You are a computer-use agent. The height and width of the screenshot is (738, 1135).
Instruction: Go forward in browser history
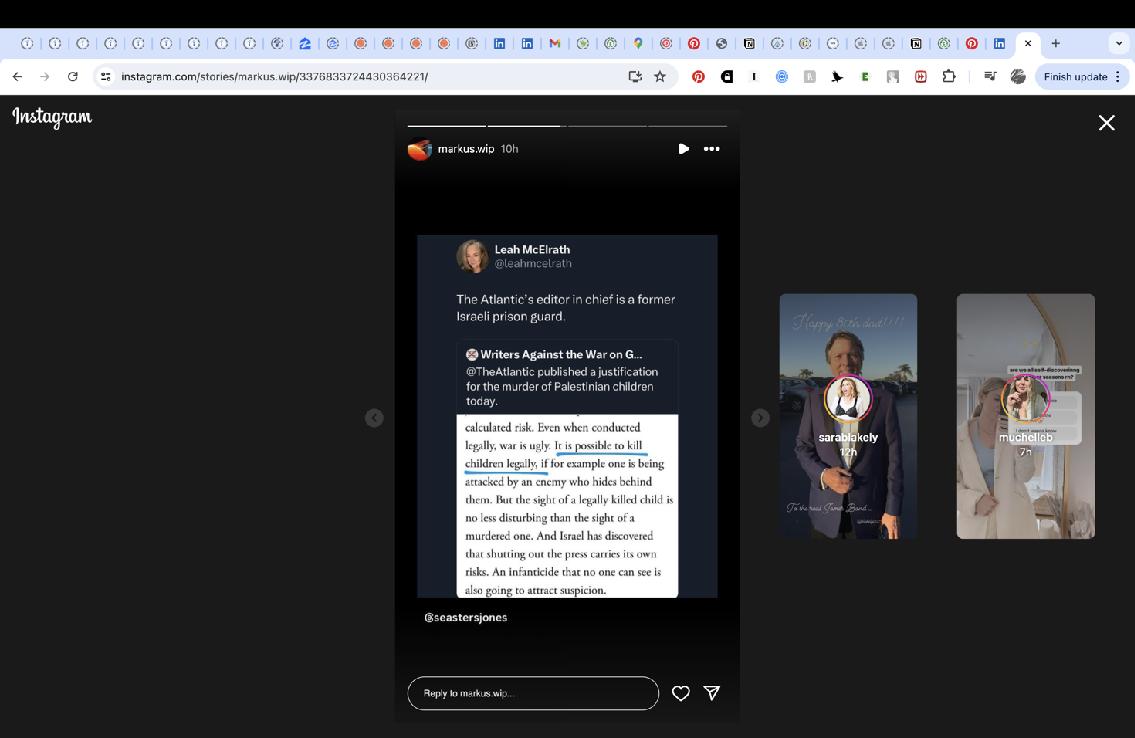click(x=45, y=77)
